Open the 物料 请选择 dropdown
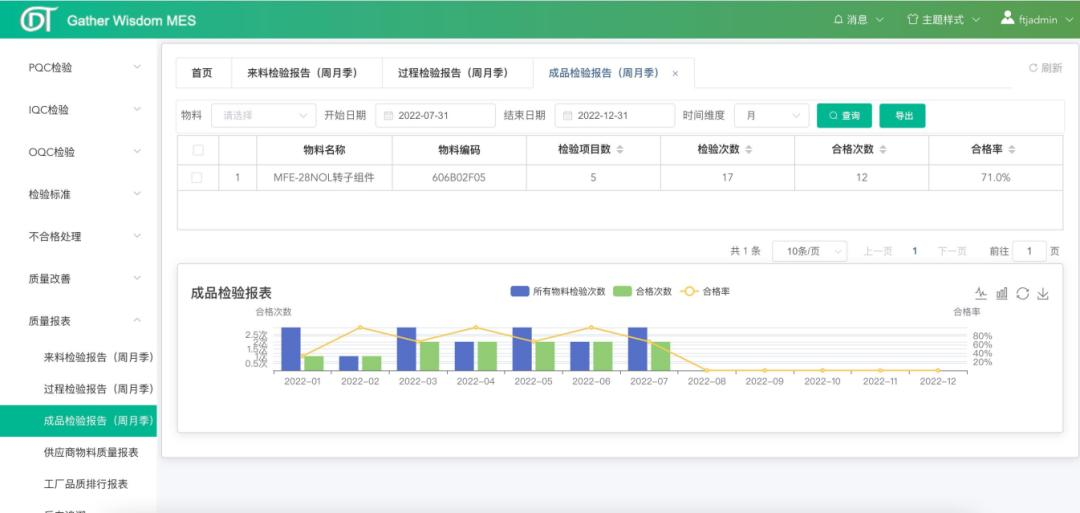This screenshot has width=1080, height=513. click(263, 115)
